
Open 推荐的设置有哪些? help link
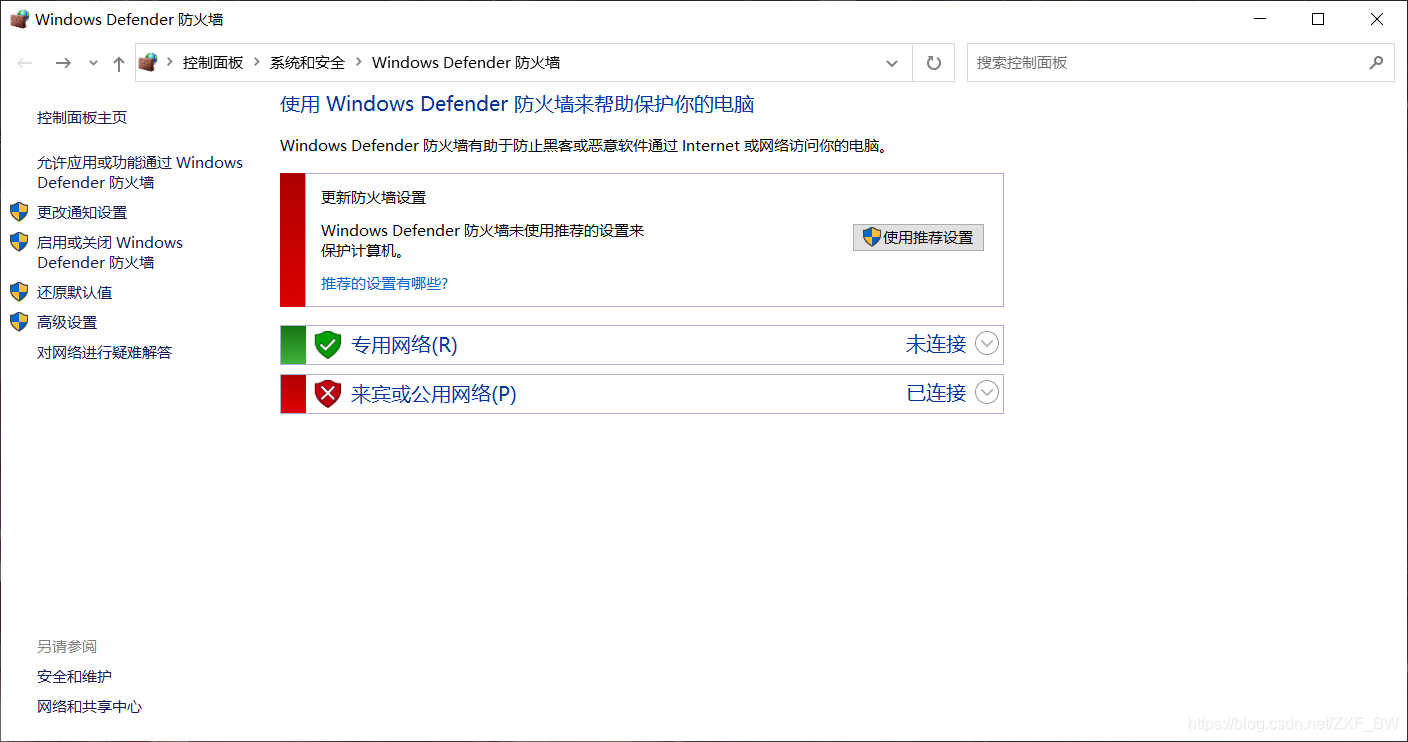tap(384, 284)
